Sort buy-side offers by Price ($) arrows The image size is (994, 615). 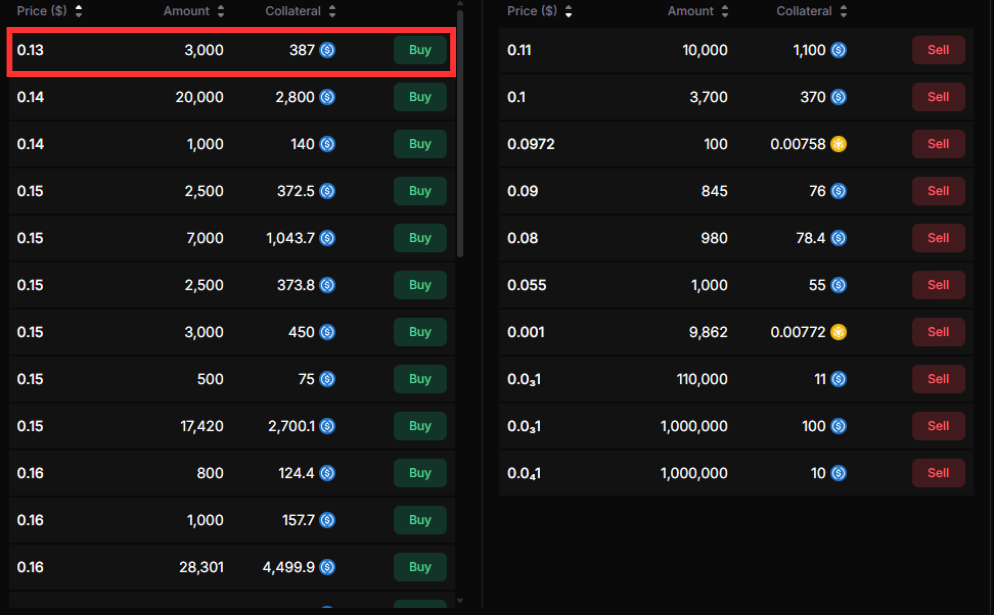coord(79,12)
